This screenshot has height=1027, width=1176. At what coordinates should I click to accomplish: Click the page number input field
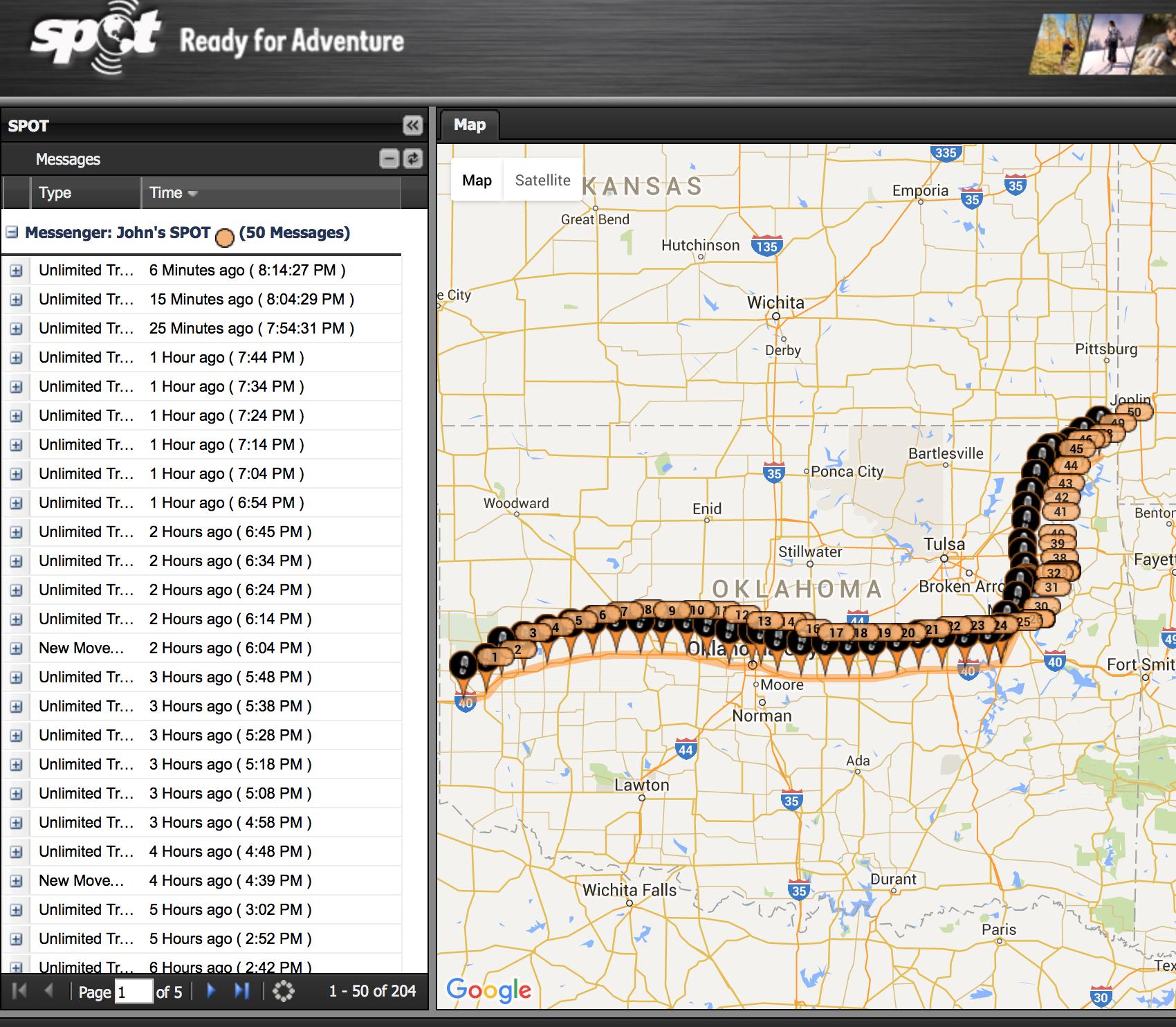(134, 992)
